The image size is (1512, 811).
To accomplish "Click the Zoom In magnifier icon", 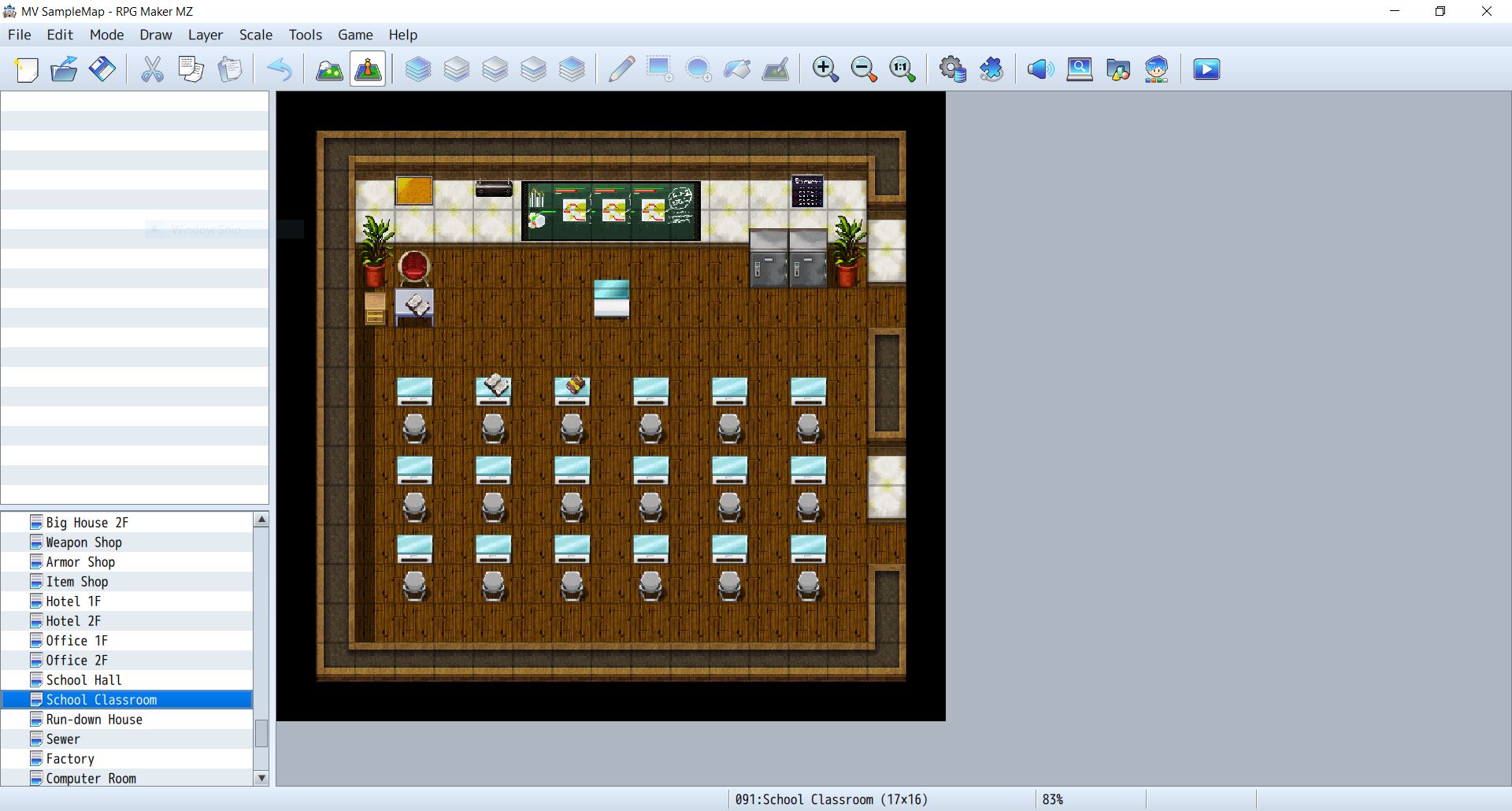I will [x=825, y=69].
